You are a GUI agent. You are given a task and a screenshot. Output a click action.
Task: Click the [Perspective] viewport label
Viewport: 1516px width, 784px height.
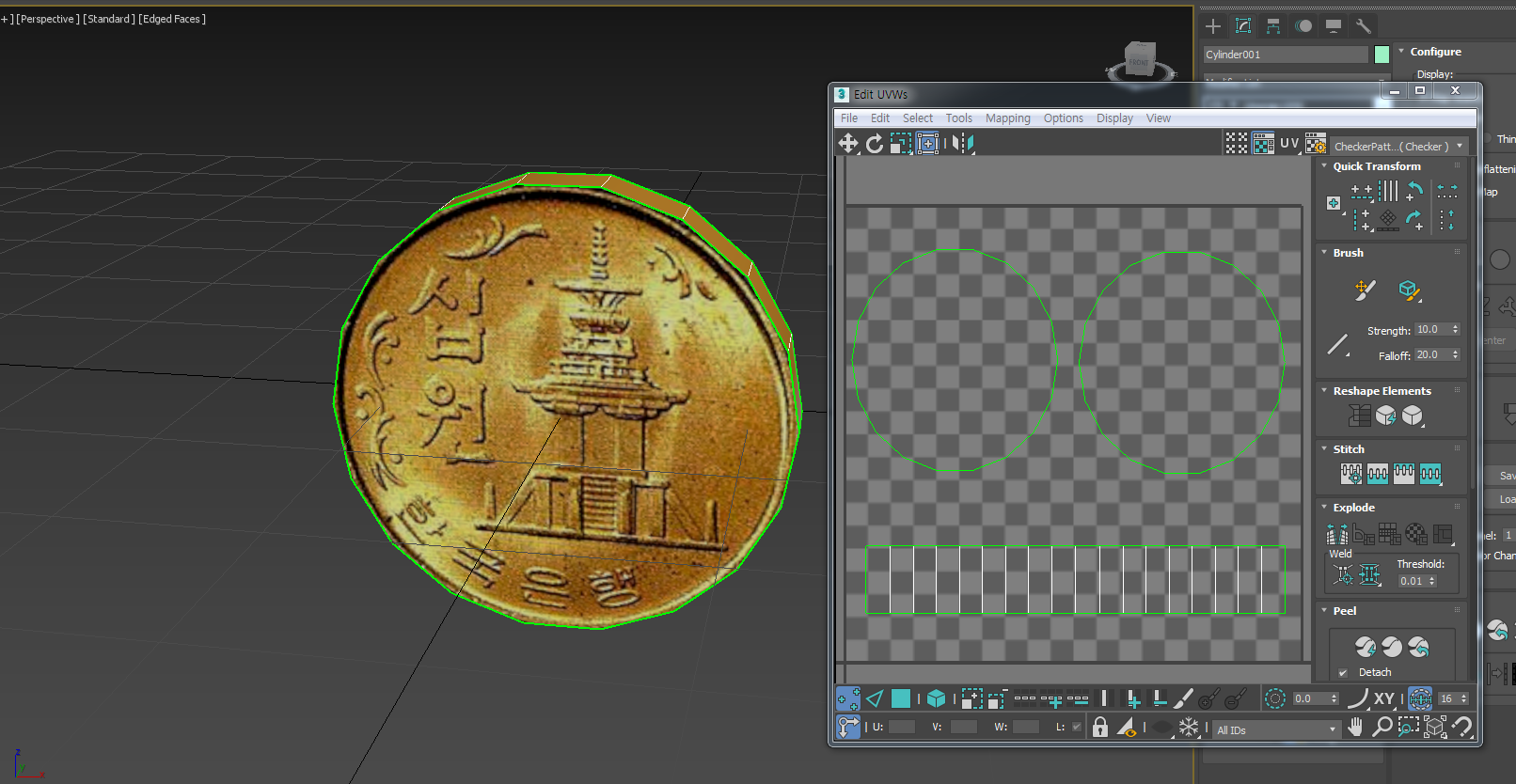pos(47,19)
